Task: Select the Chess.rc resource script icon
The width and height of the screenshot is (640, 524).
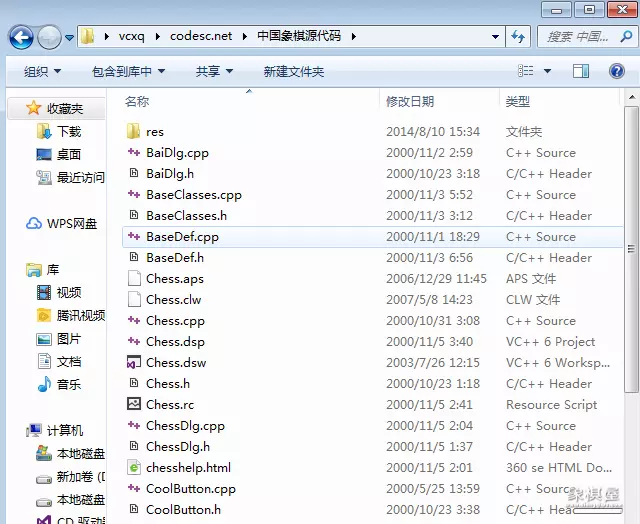Action: pos(134,405)
